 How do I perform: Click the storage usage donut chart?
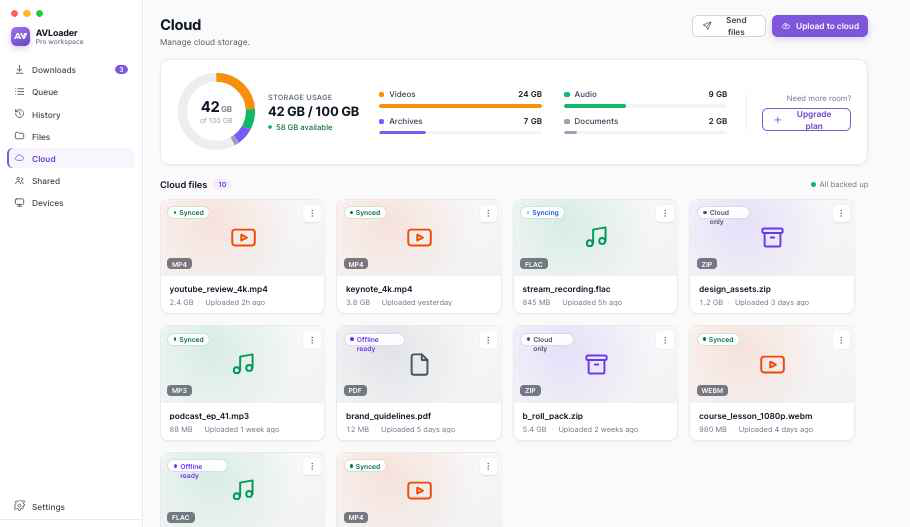pyautogui.click(x=216, y=111)
